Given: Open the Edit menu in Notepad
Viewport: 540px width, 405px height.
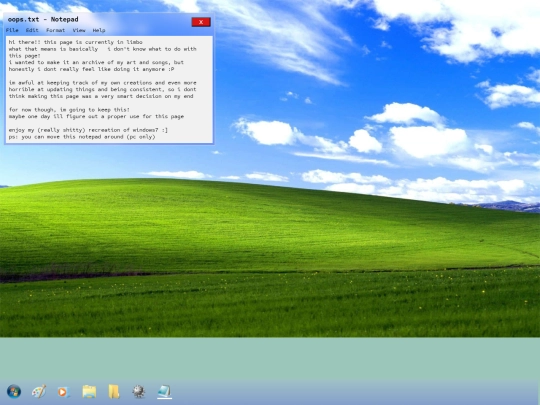Looking at the screenshot, I should (32, 30).
